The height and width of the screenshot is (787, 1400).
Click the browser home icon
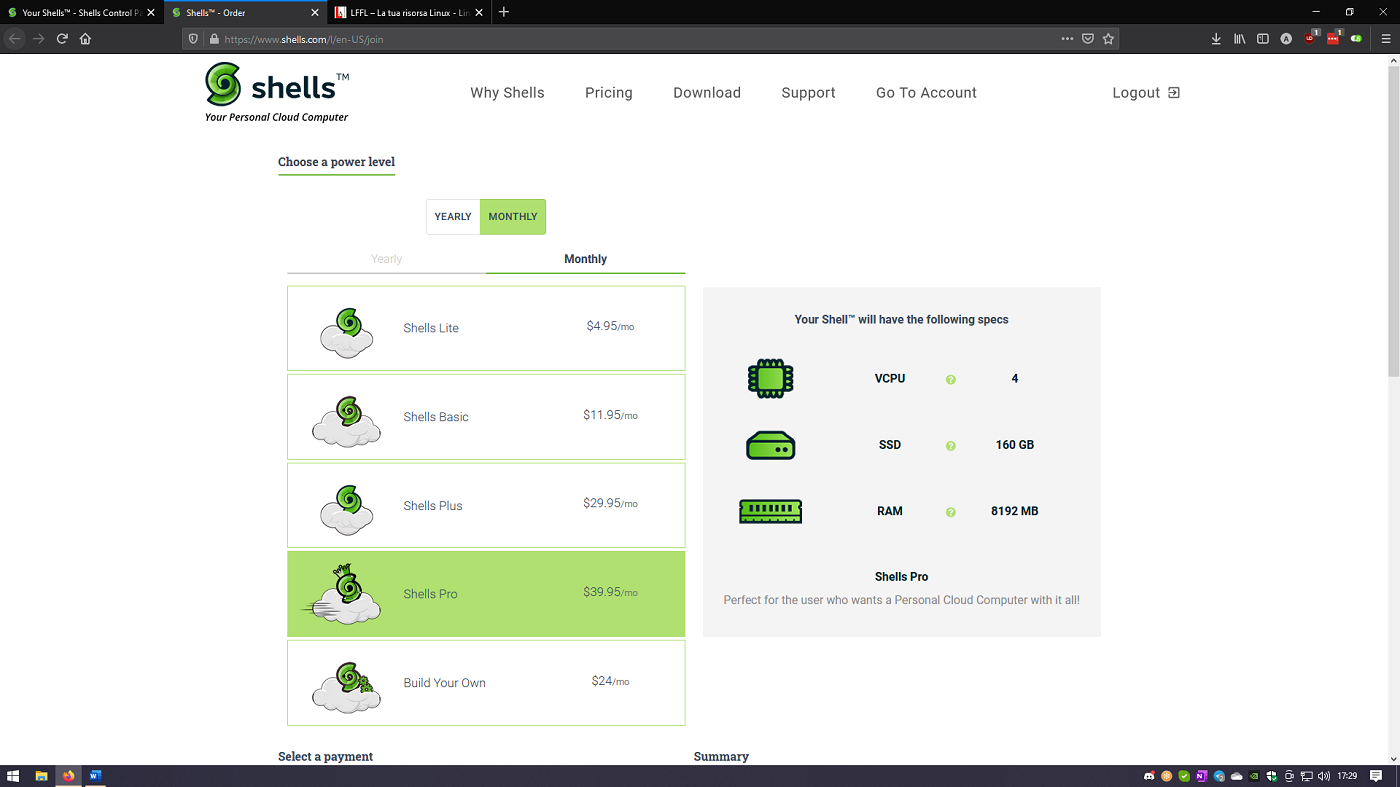click(x=85, y=39)
